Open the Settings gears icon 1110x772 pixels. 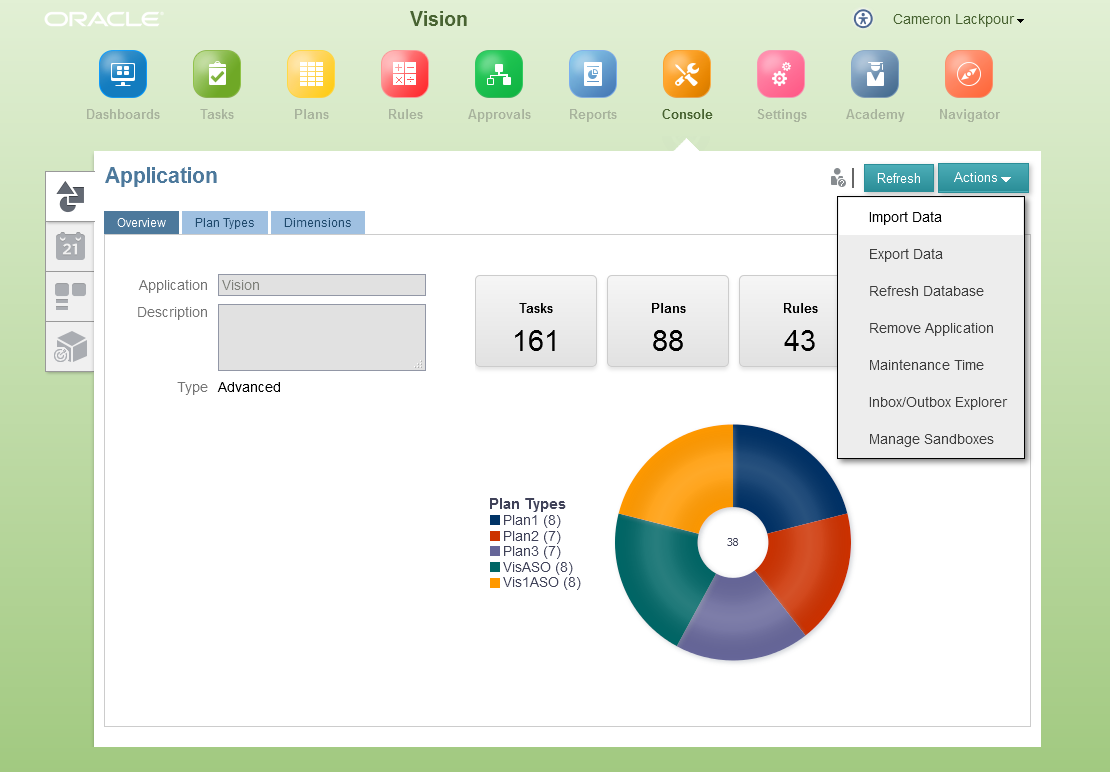pos(781,74)
